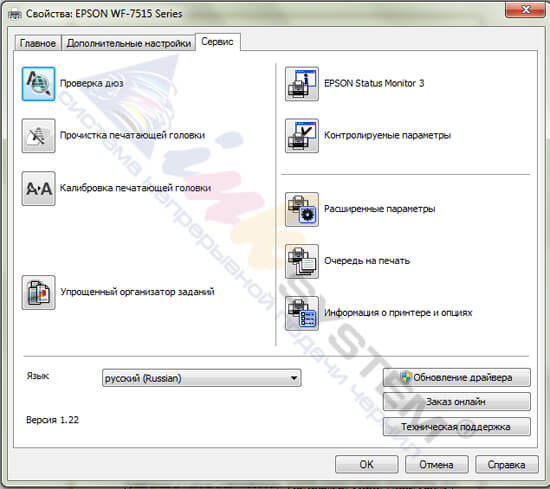550x489 pixels.
Task: Click the printer icon in the title bar
Action: coord(15,14)
